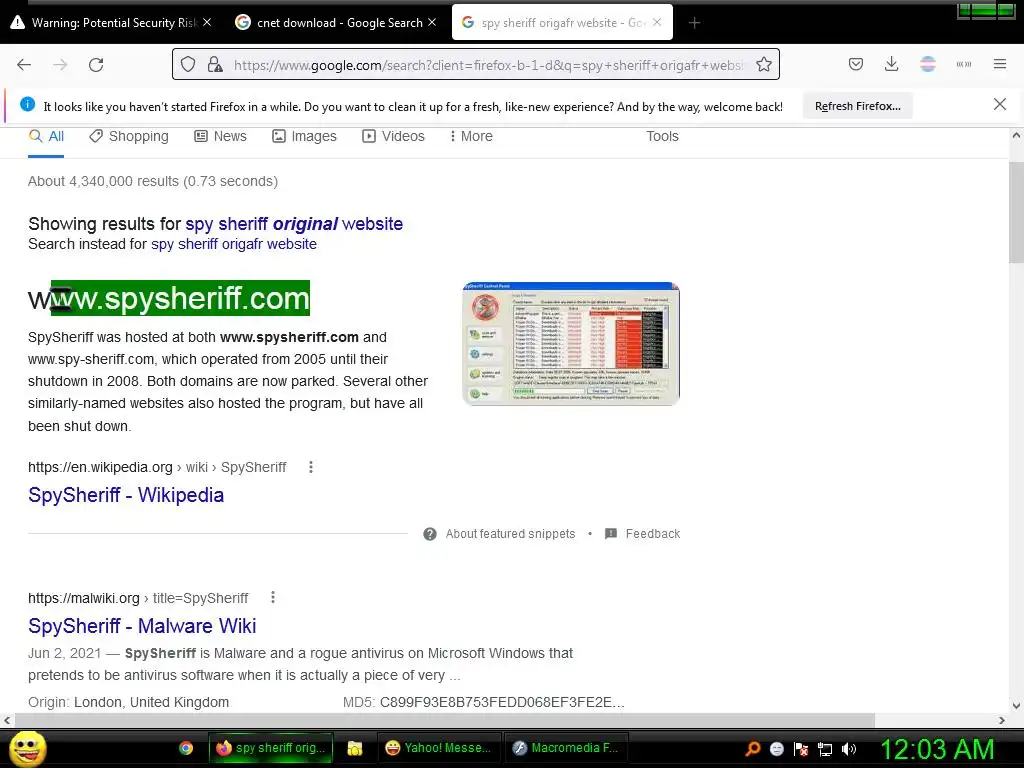Open the SpySheriff - Wikipedia result

(x=126, y=495)
